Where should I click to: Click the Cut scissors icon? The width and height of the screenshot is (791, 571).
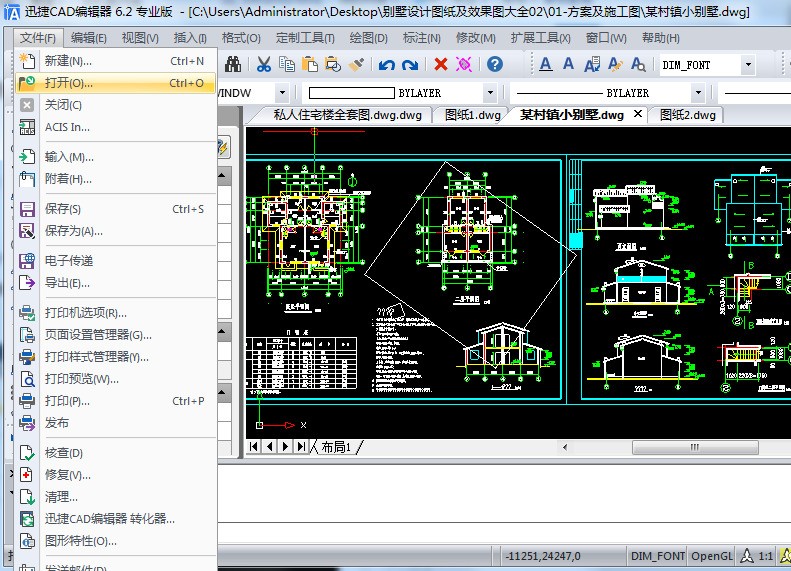pos(264,65)
